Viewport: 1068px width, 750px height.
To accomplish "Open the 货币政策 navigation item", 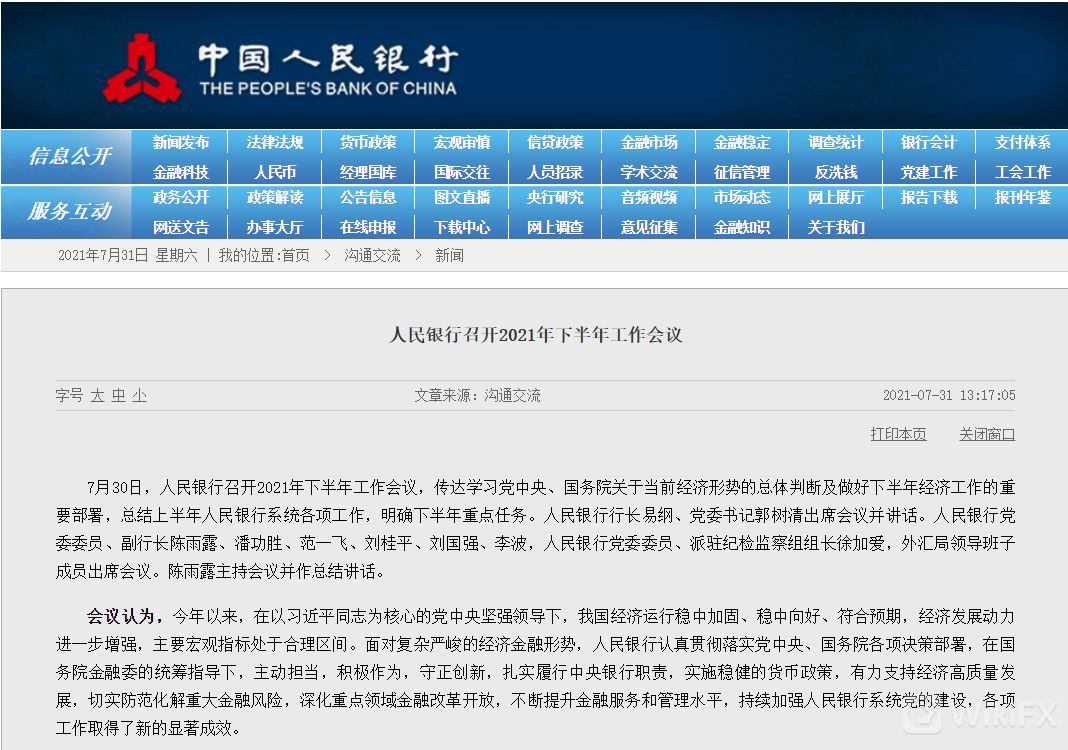I will coord(368,143).
